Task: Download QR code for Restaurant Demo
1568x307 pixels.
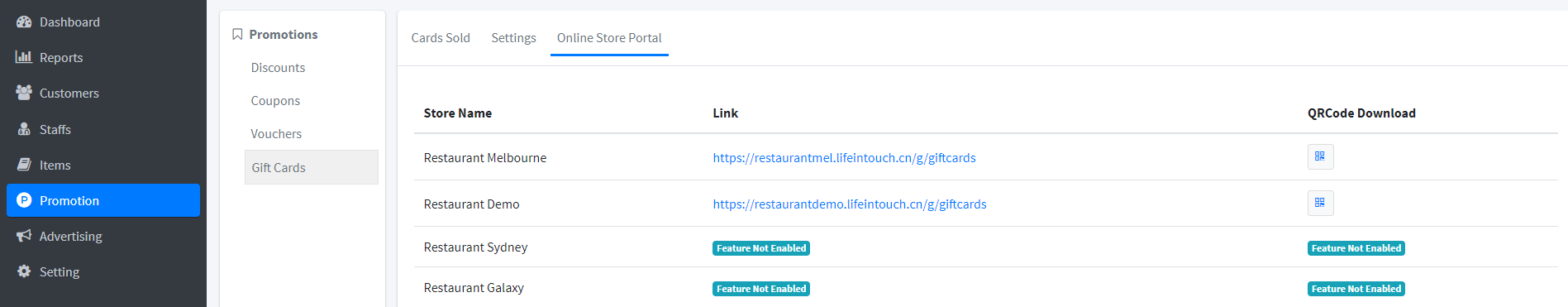Action: pyautogui.click(x=1320, y=203)
